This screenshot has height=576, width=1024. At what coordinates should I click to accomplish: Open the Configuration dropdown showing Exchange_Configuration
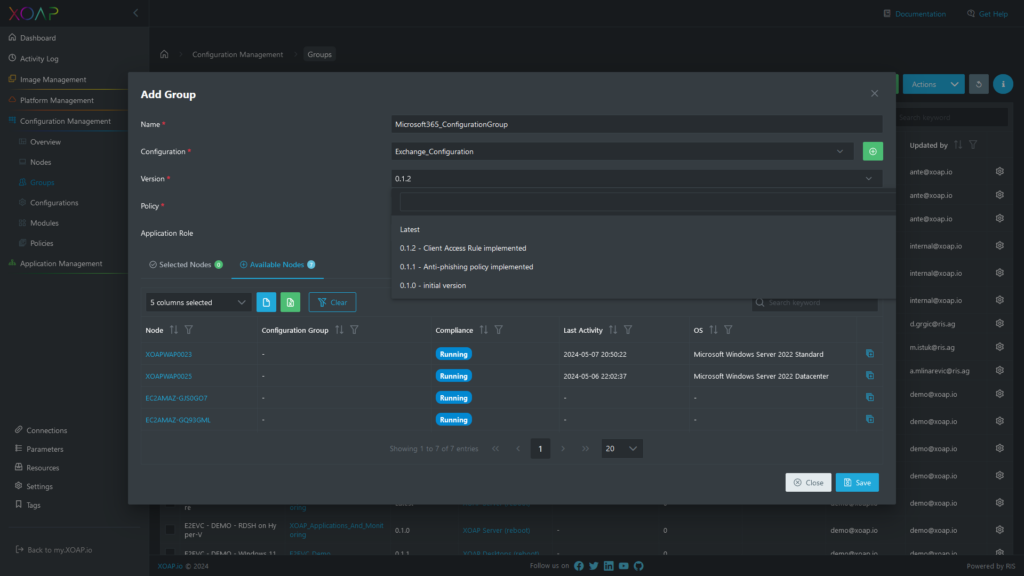click(x=622, y=152)
